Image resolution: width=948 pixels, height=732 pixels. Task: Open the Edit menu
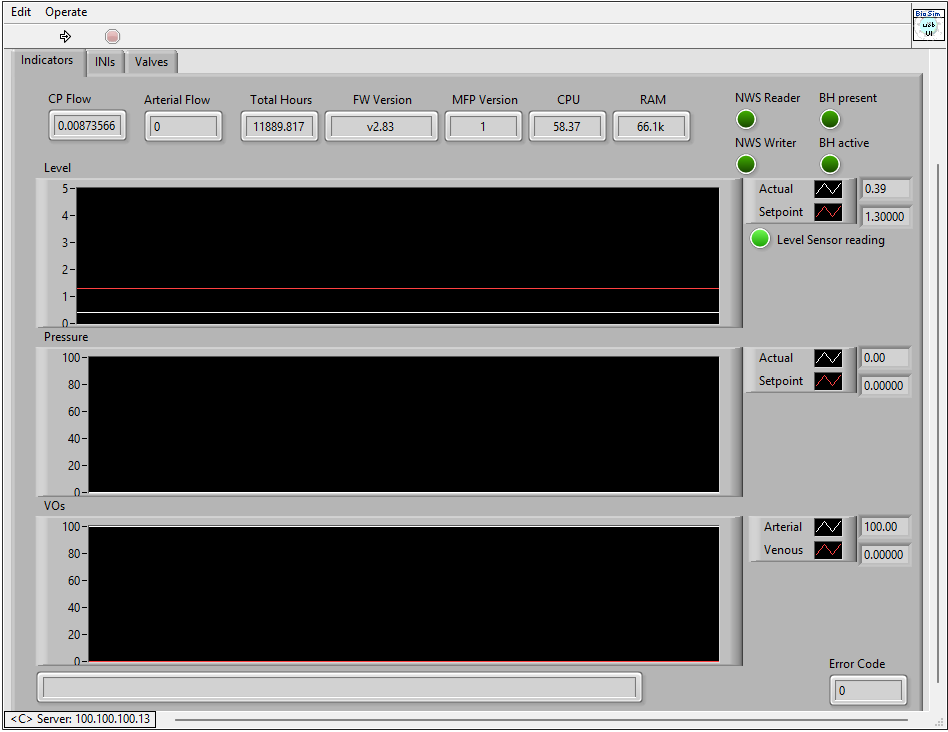[x=21, y=12]
